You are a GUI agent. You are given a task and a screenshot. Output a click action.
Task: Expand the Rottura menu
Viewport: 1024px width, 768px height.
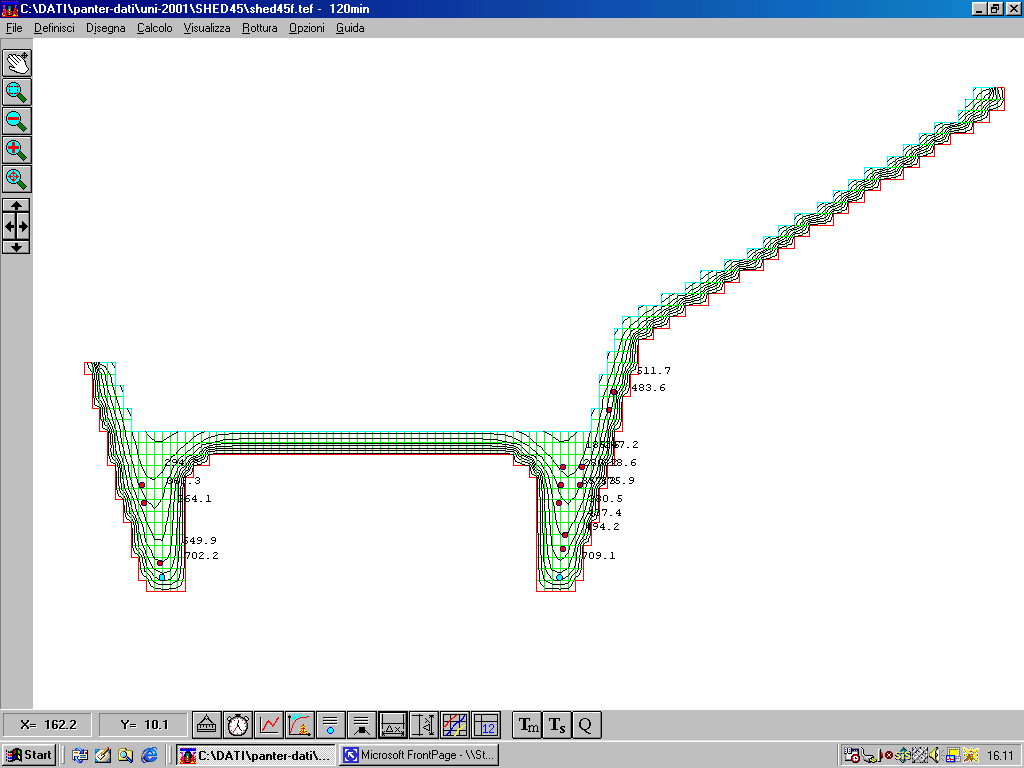259,28
